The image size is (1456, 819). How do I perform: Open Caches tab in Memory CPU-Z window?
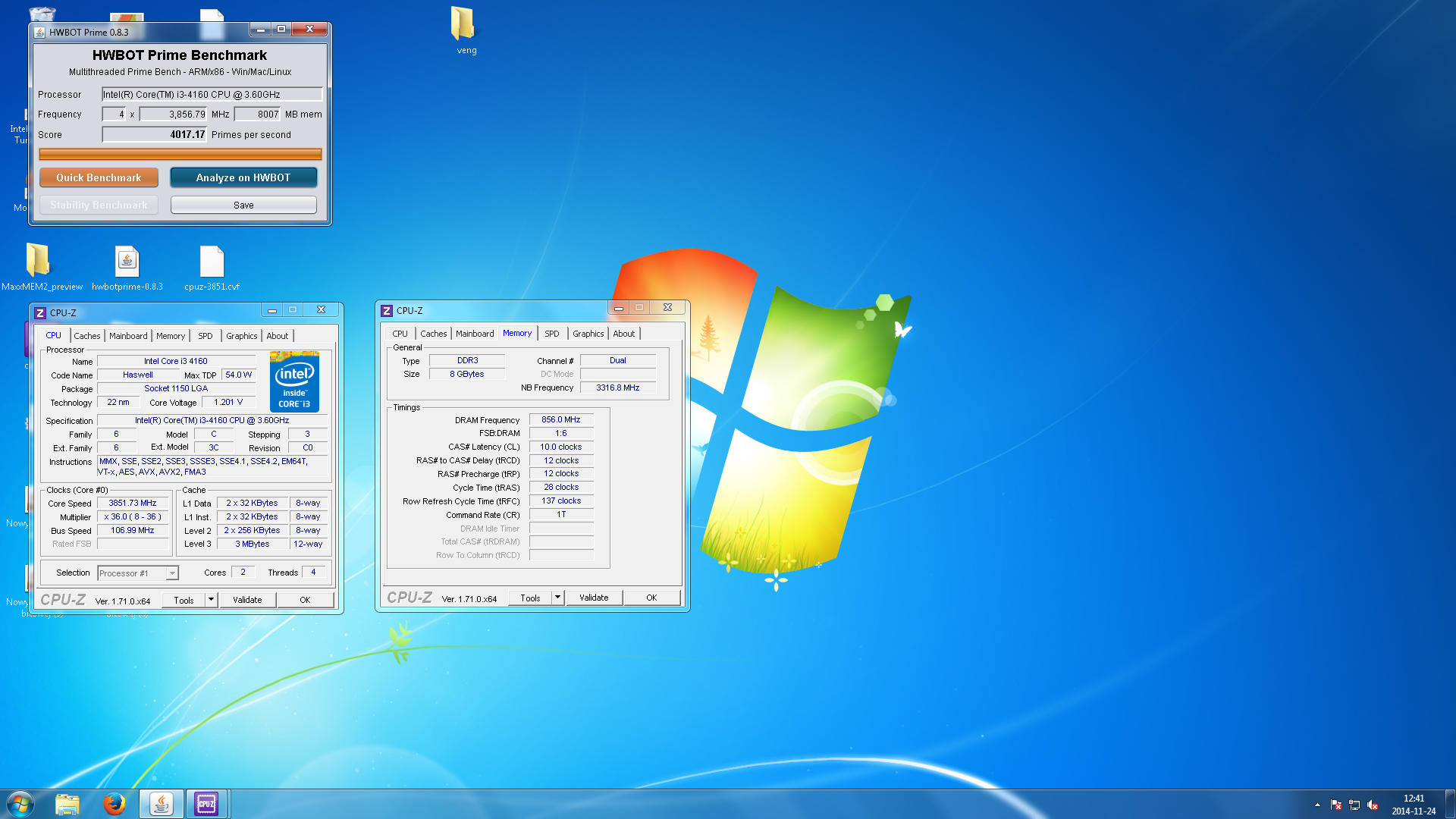pyautogui.click(x=434, y=334)
